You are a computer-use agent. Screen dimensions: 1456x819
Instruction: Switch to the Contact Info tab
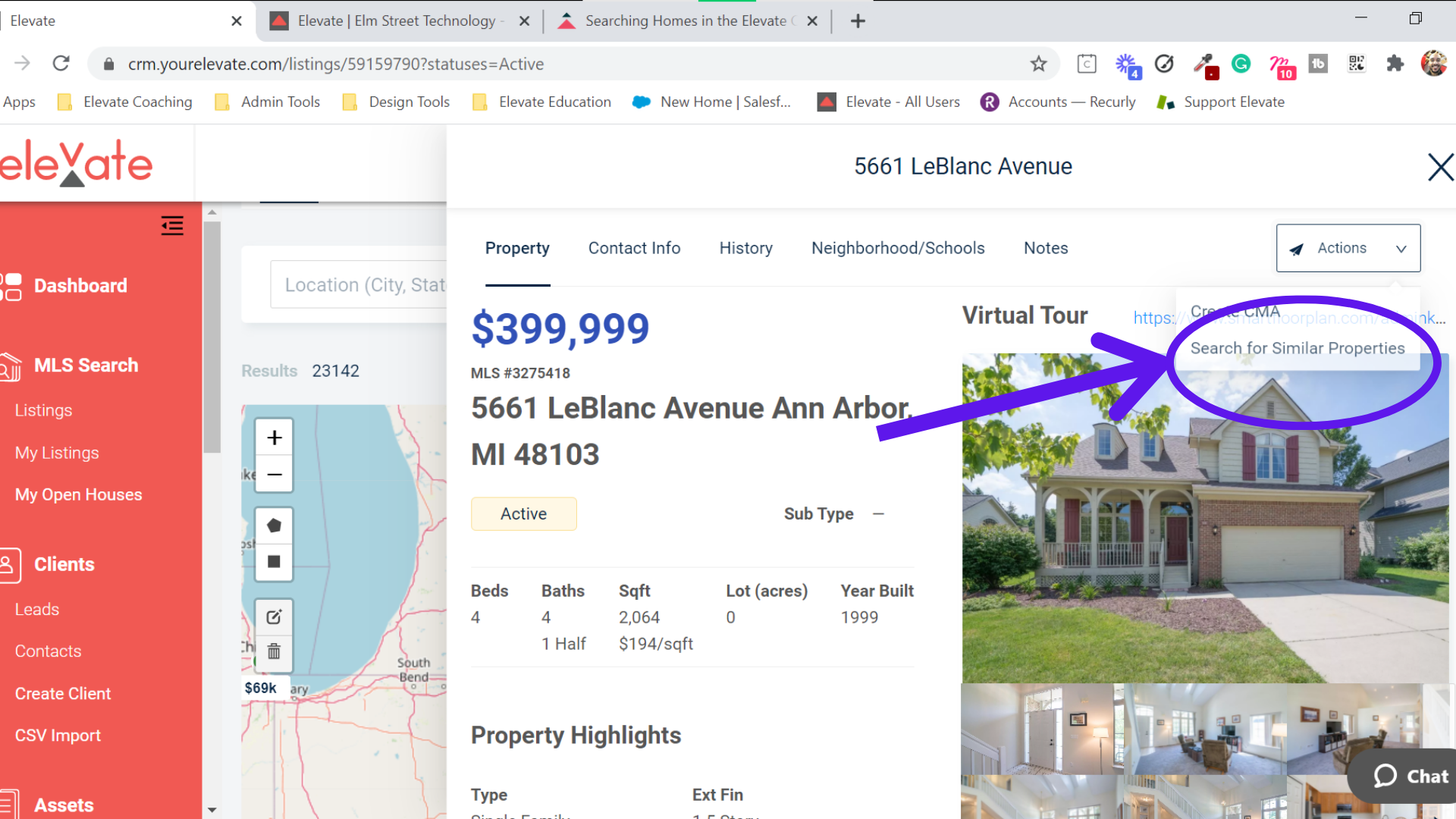click(x=634, y=248)
